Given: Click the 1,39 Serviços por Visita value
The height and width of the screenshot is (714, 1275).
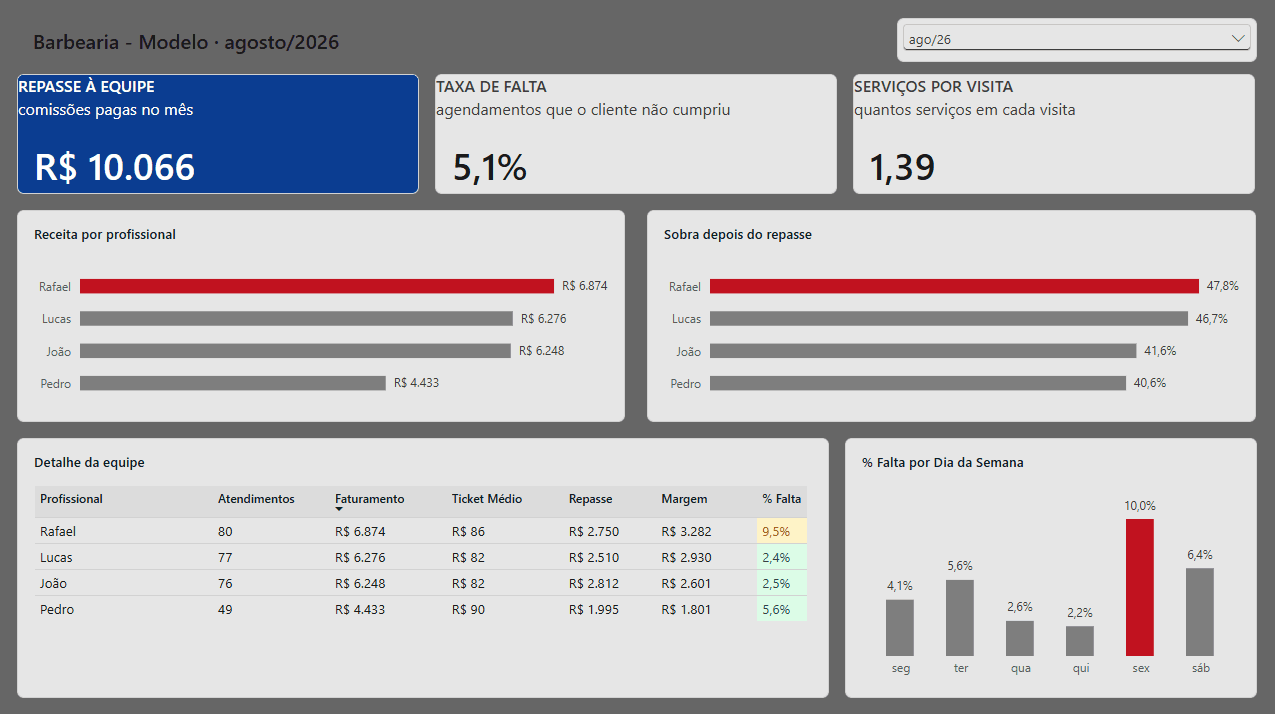Looking at the screenshot, I should (902, 167).
